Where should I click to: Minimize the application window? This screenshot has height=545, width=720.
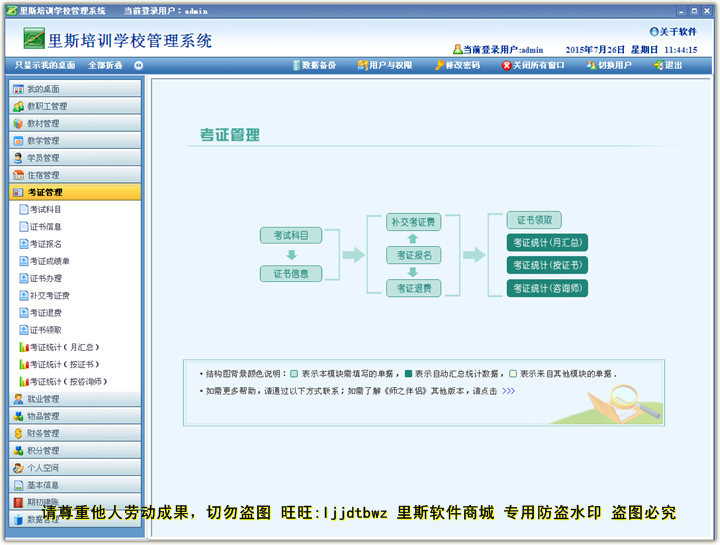tap(681, 11)
